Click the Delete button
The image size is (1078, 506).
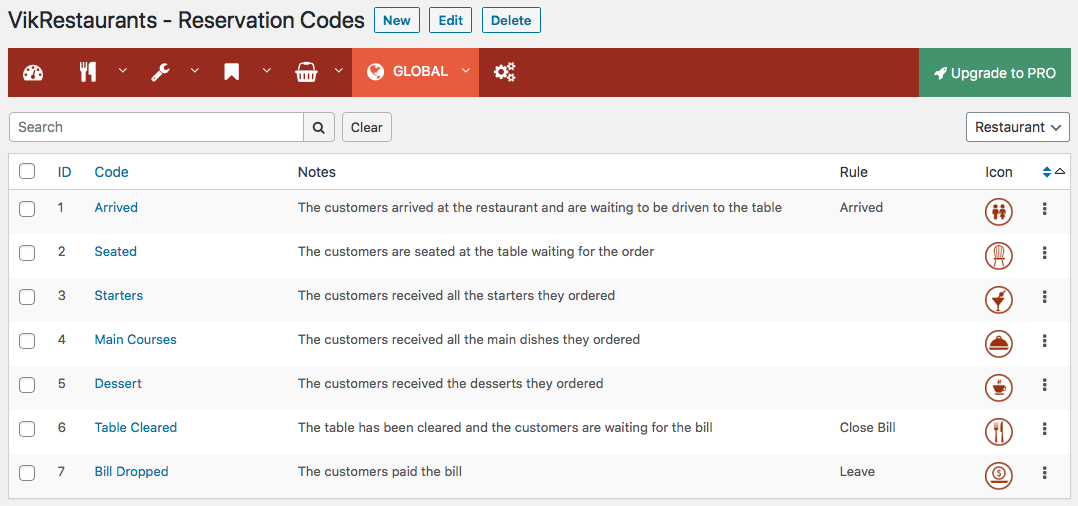tap(512, 20)
